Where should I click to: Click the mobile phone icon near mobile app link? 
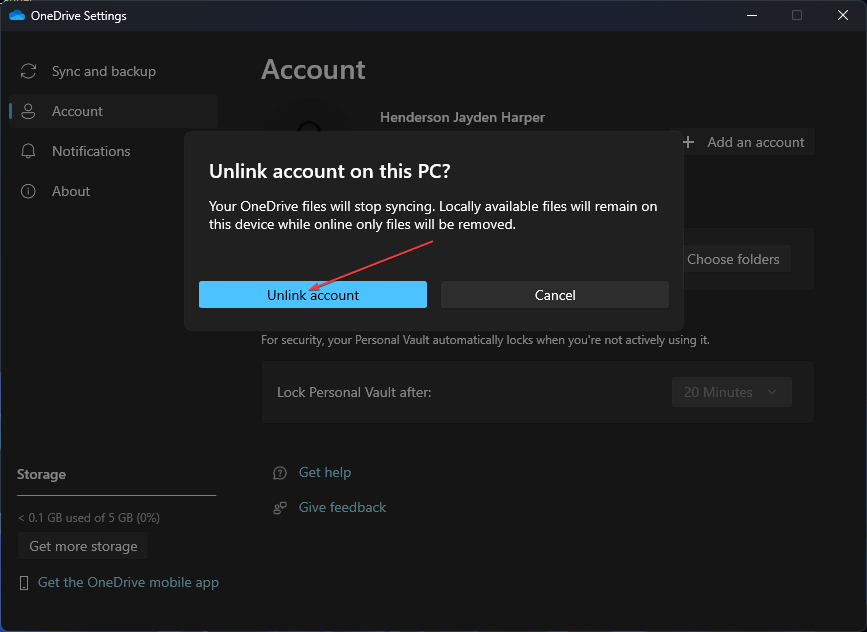pos(23,582)
